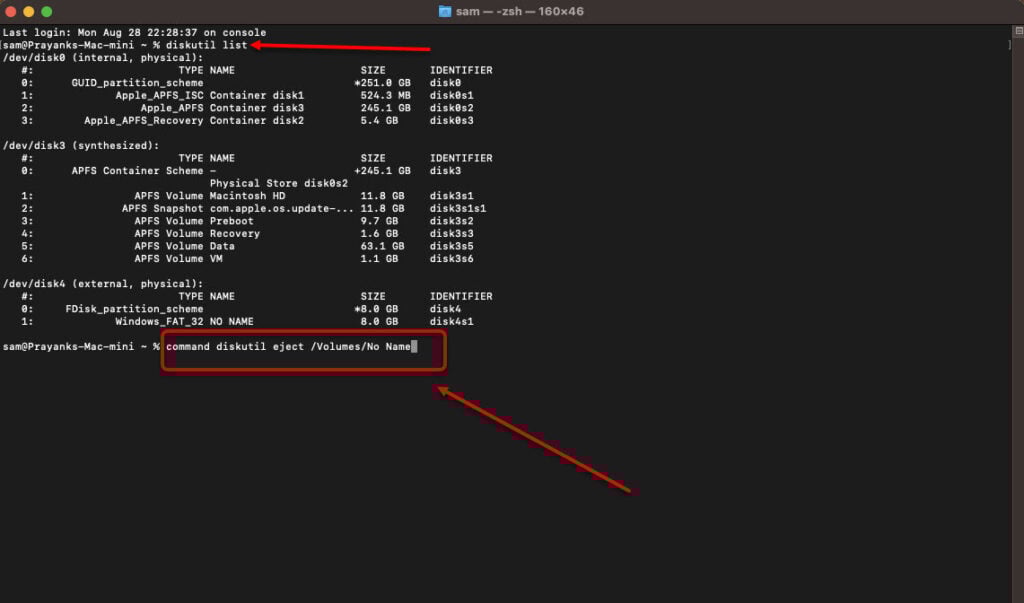Image resolution: width=1024 pixels, height=603 pixels.
Task: Select the 'Apple_APFS_ISC' type entry
Action: point(159,95)
